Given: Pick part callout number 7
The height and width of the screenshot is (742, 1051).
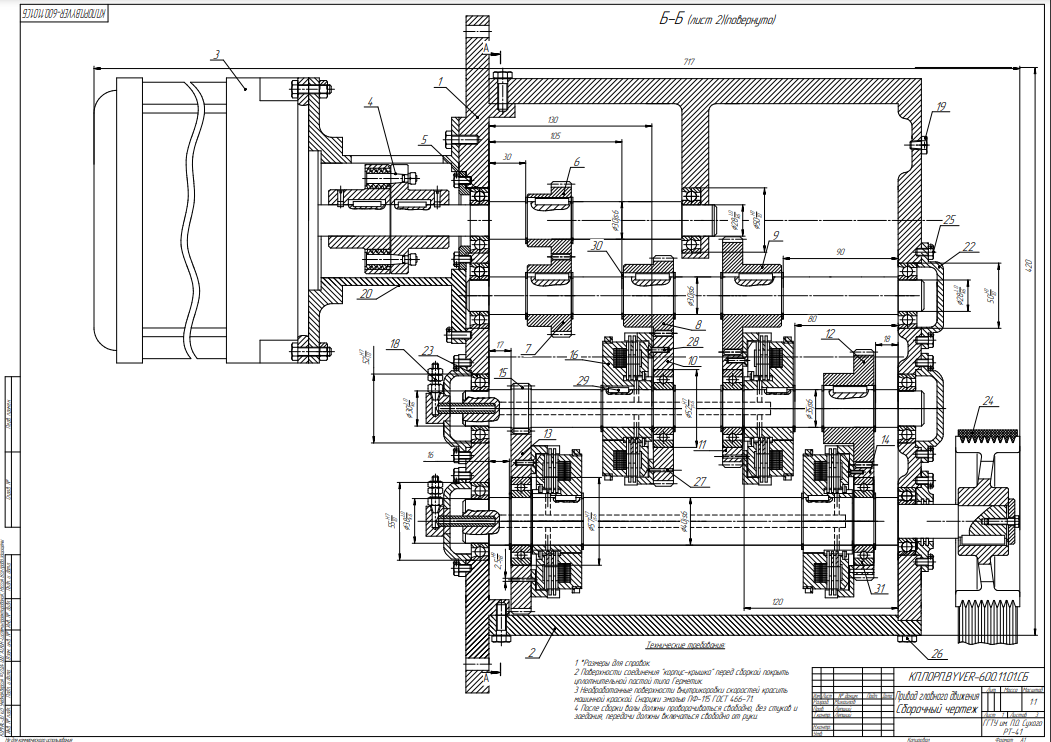Looking at the screenshot, I should (529, 349).
